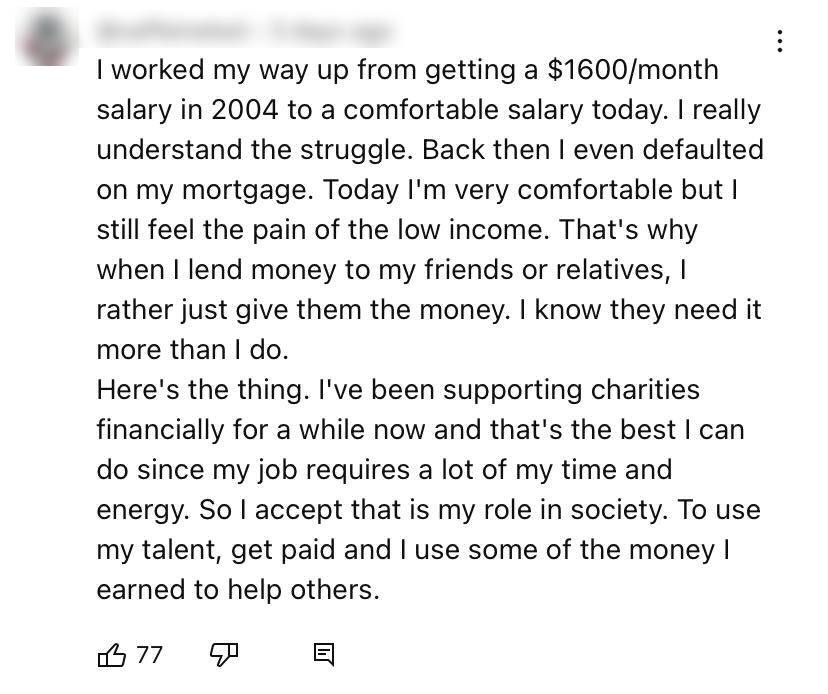Image resolution: width=828 pixels, height=694 pixels.
Task: Click "more than I do." line
Action: 193,350
